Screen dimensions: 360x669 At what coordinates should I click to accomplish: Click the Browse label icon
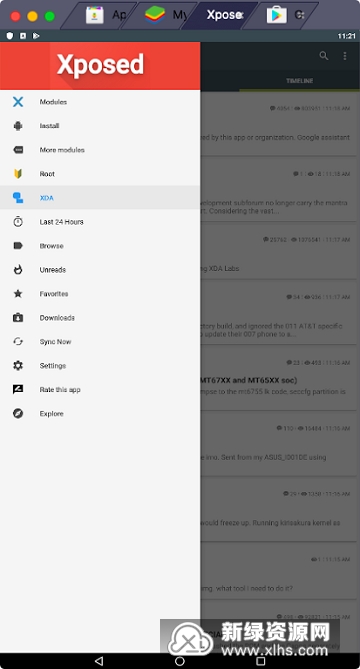18,246
